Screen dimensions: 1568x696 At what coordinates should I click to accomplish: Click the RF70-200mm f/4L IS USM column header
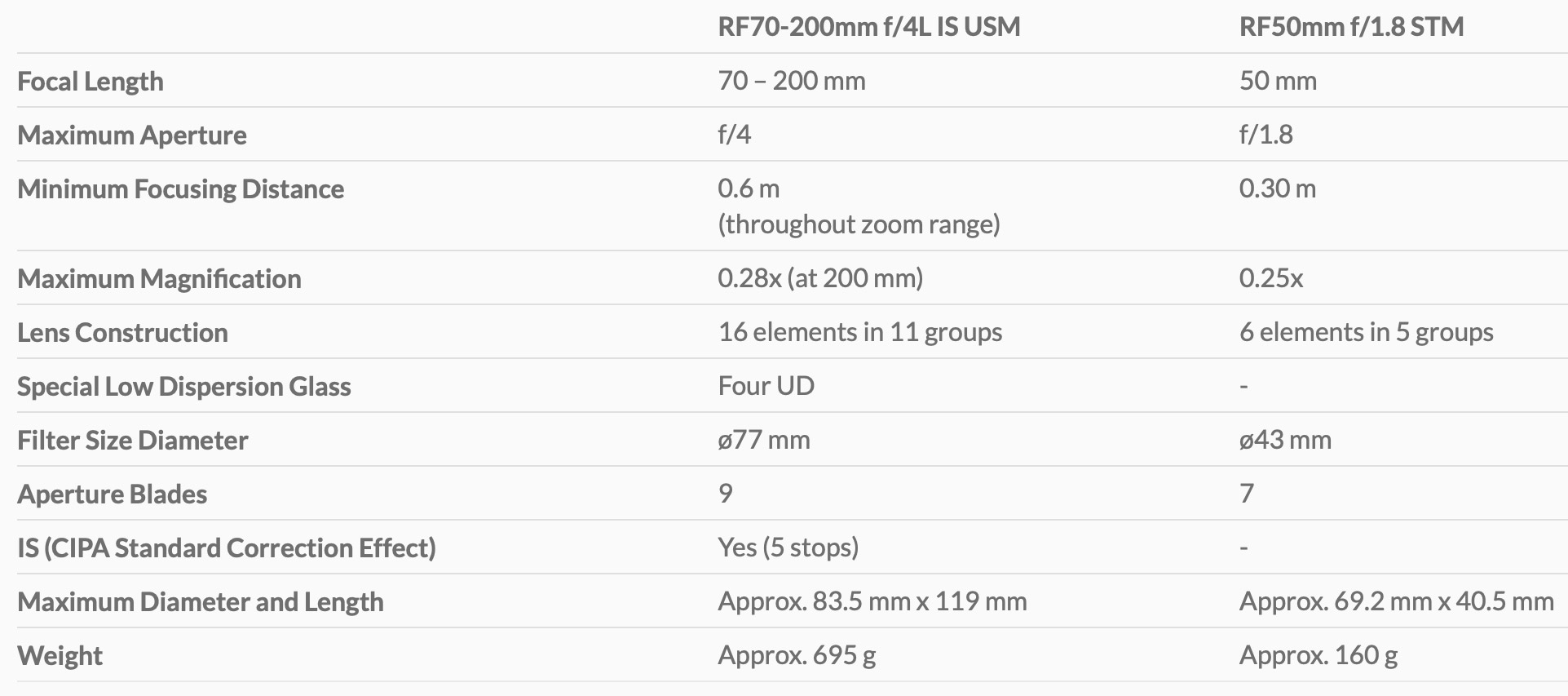coord(868,27)
